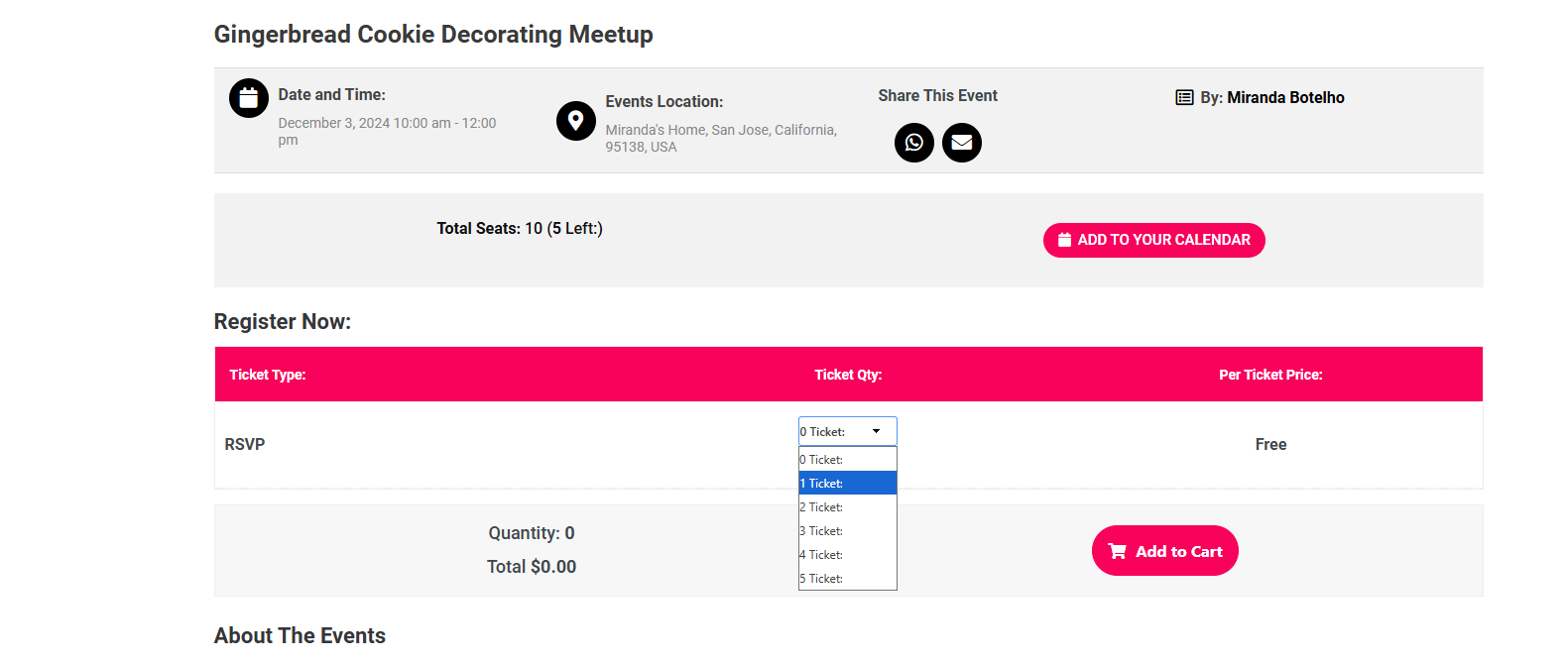Screen dimensions: 1568x664
Task: Click the shopping cart icon
Action: 1117,551
